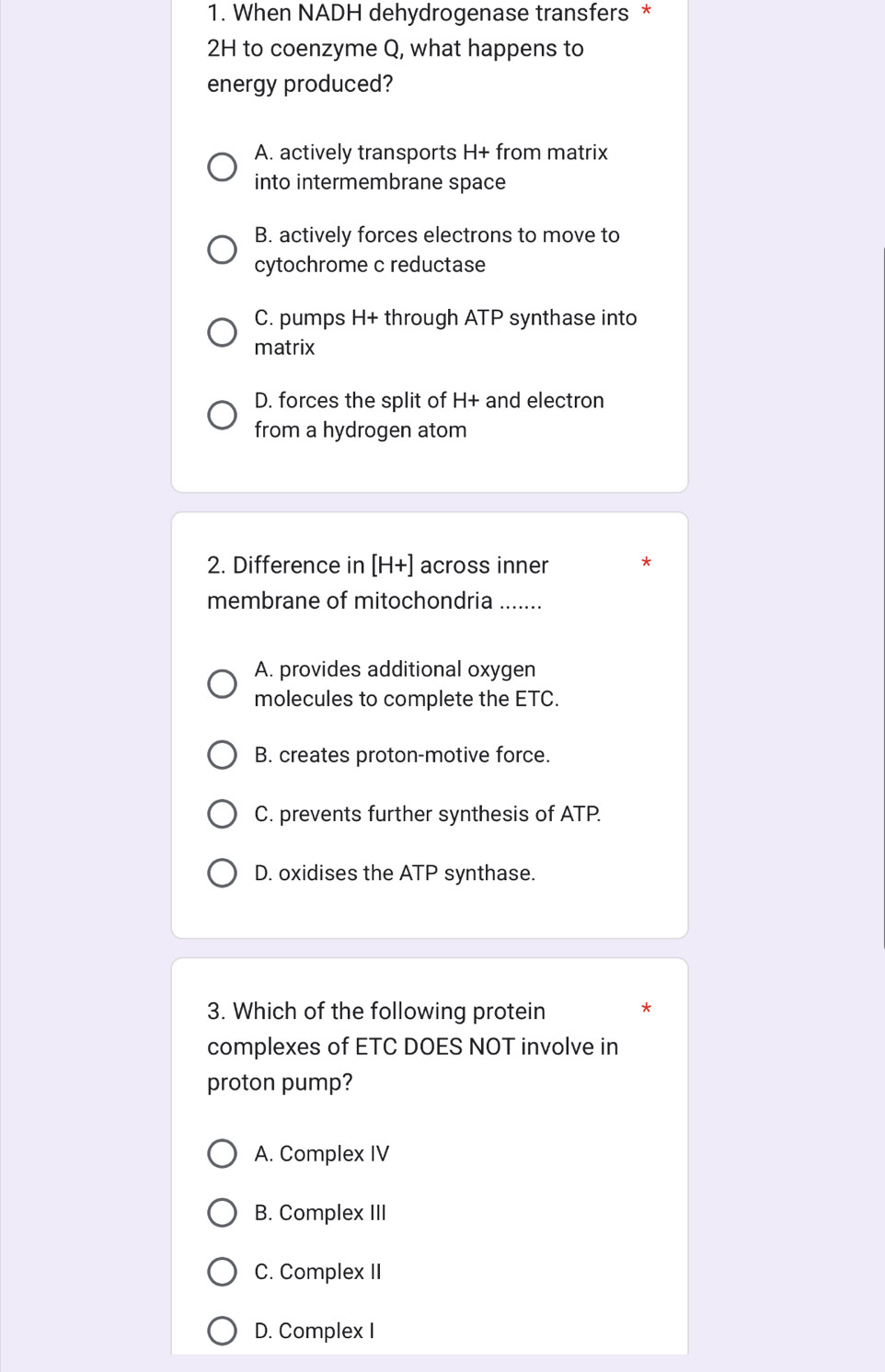Click the red required asterisk on question 2
Image resolution: width=885 pixels, height=1372 pixels.
click(x=646, y=562)
